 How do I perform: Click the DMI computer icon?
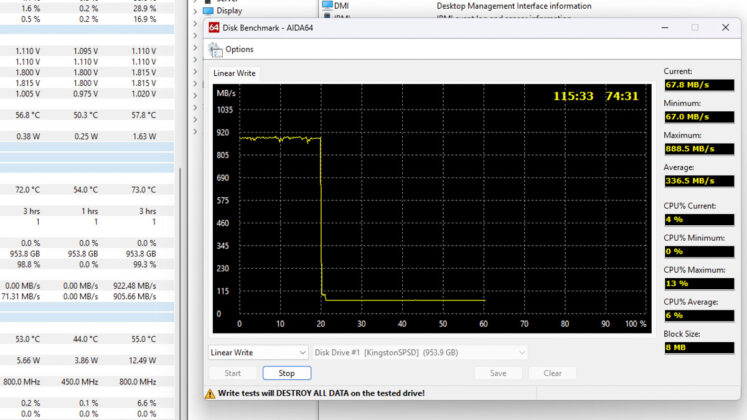(x=327, y=5)
